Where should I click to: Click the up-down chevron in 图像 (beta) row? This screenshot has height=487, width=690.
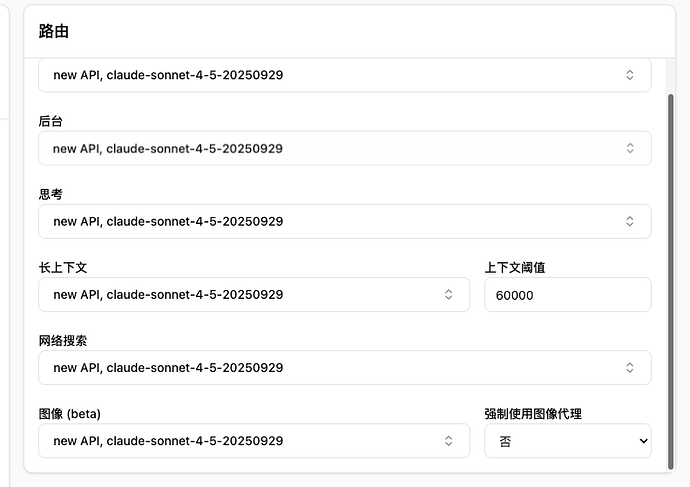coord(448,440)
